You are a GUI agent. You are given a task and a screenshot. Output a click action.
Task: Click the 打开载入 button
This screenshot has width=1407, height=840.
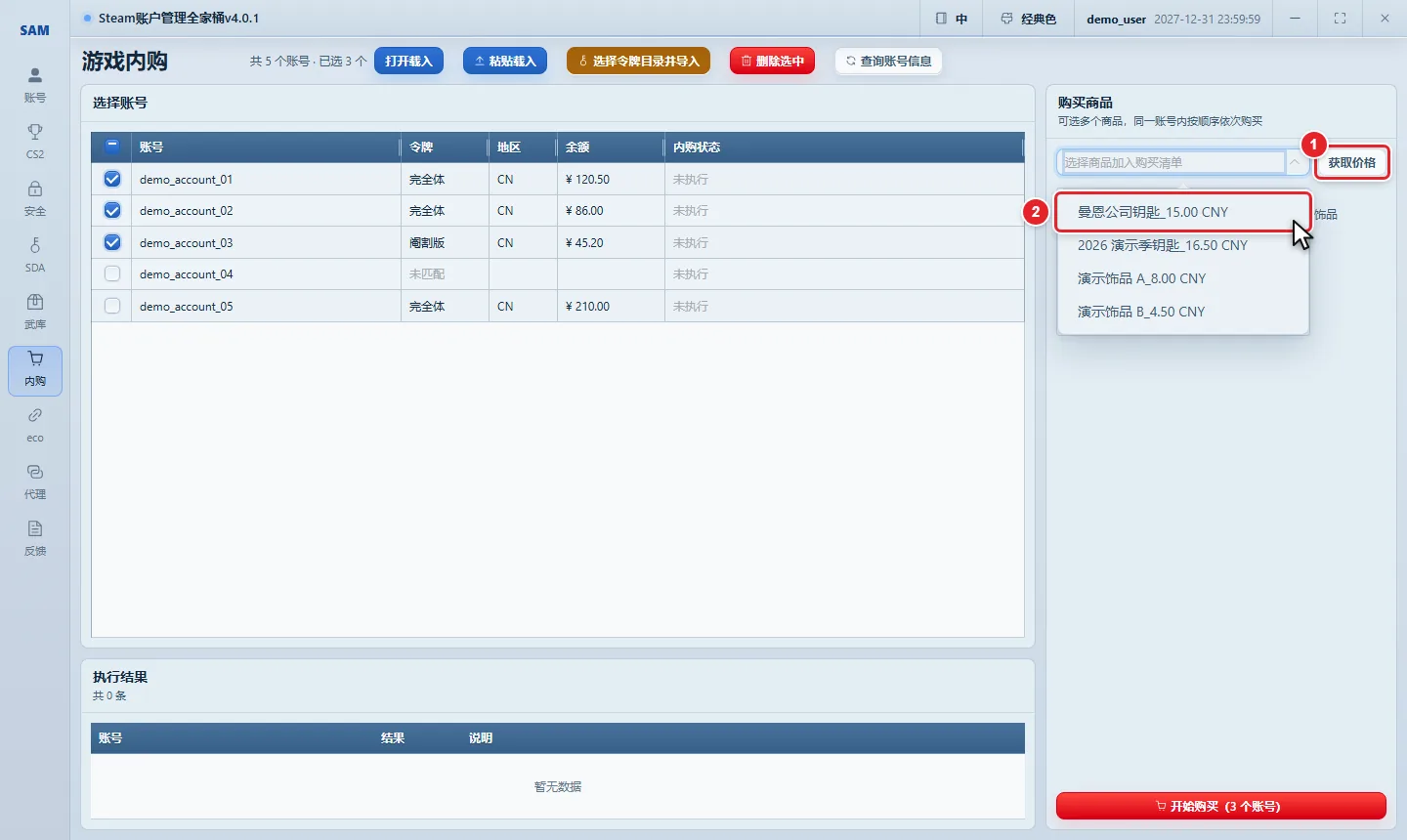point(408,61)
